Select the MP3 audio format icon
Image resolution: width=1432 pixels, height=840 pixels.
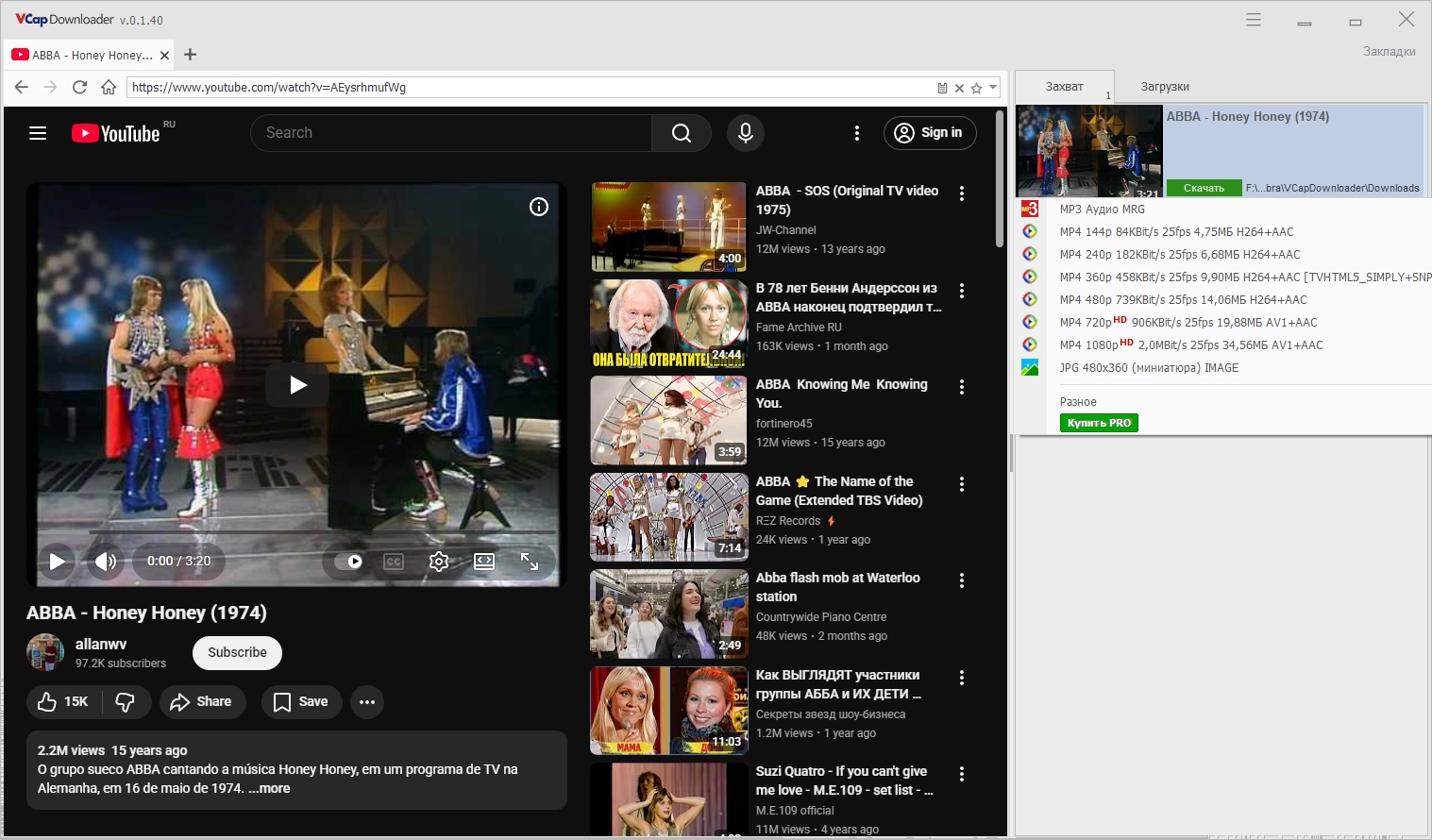click(1030, 209)
